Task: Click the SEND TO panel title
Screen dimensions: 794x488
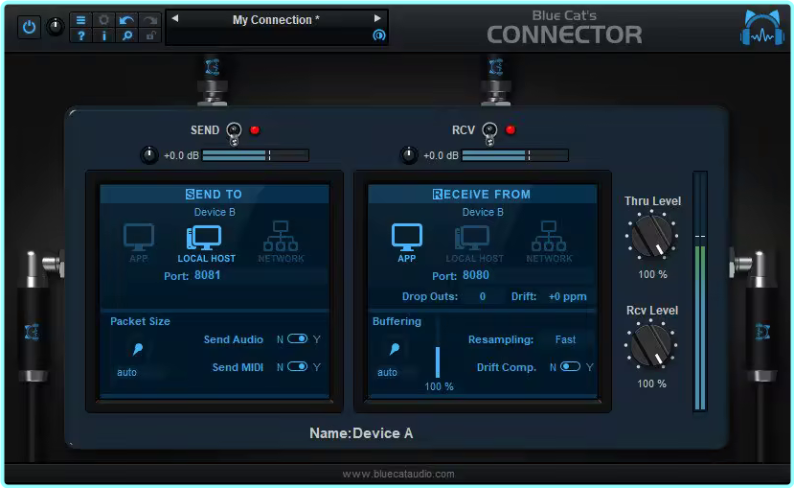Action: (214, 194)
